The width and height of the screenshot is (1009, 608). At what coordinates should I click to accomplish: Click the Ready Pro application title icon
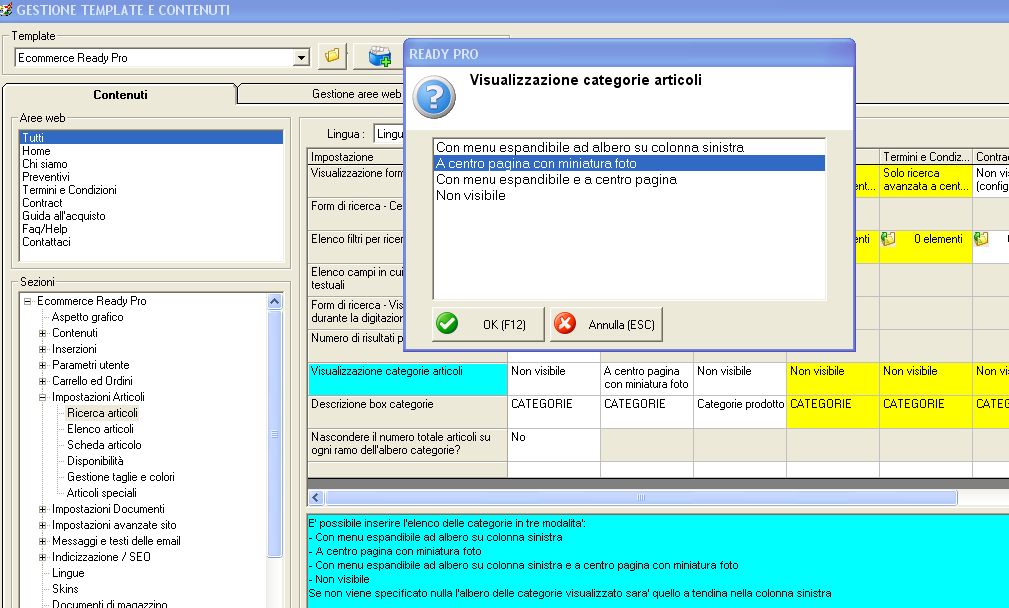6,9
